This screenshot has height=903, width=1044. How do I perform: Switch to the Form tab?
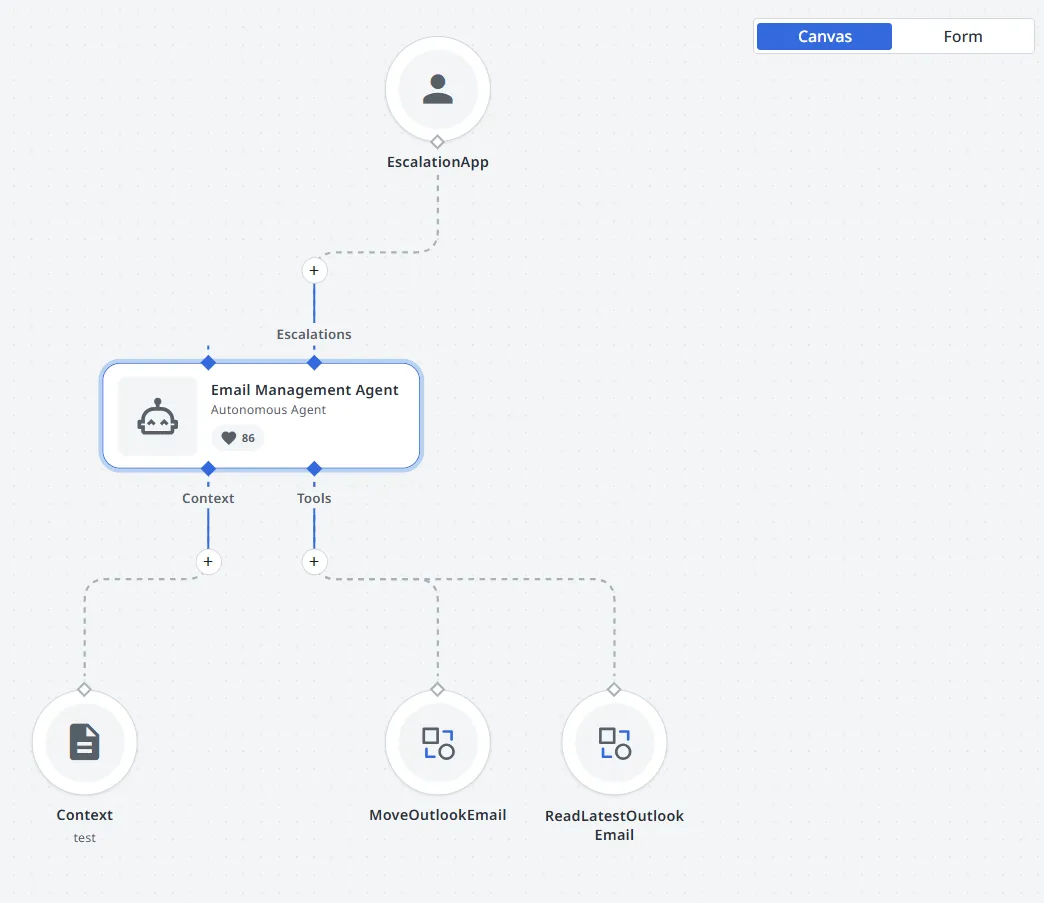pos(963,36)
